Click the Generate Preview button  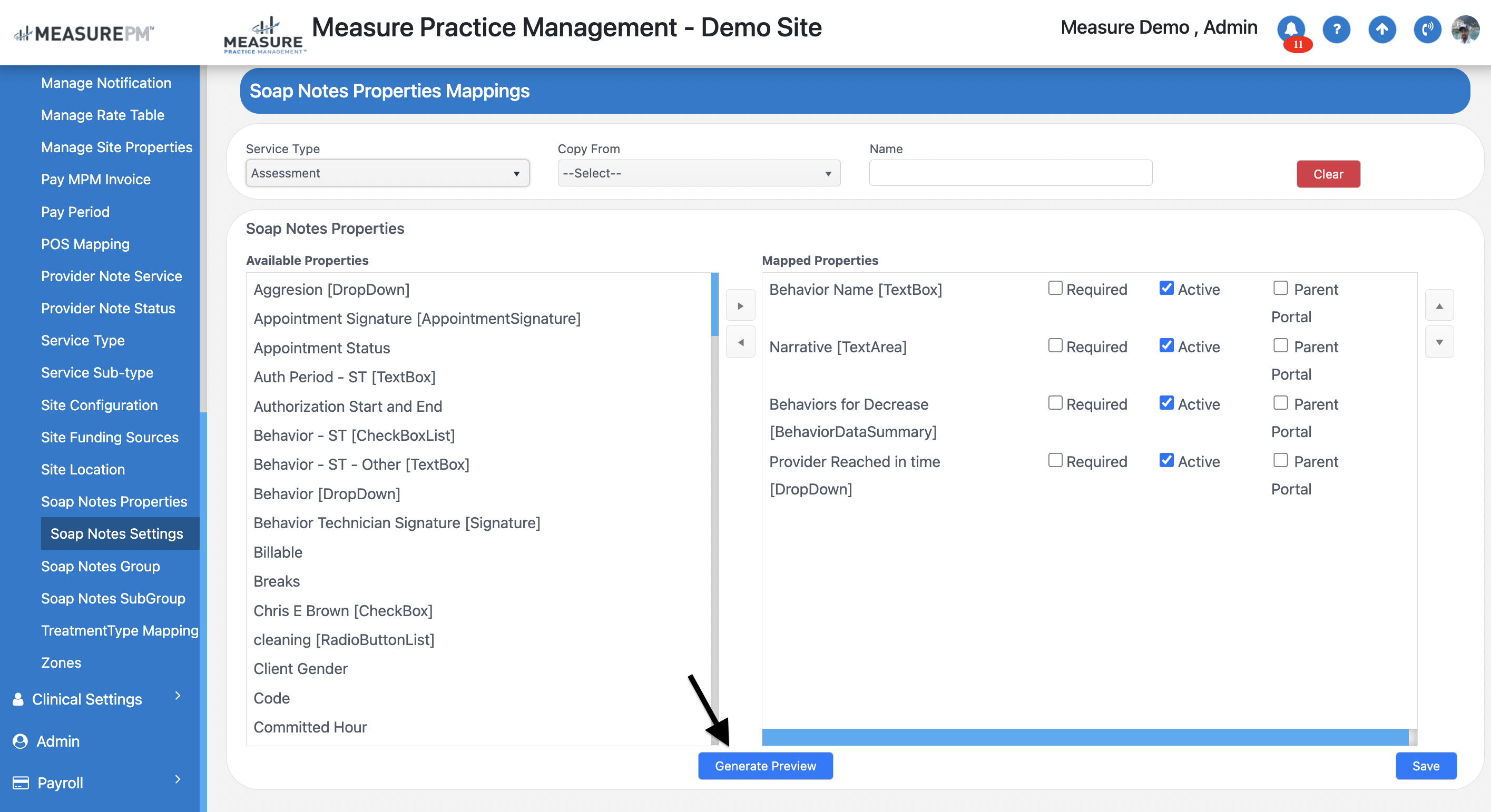(x=765, y=766)
